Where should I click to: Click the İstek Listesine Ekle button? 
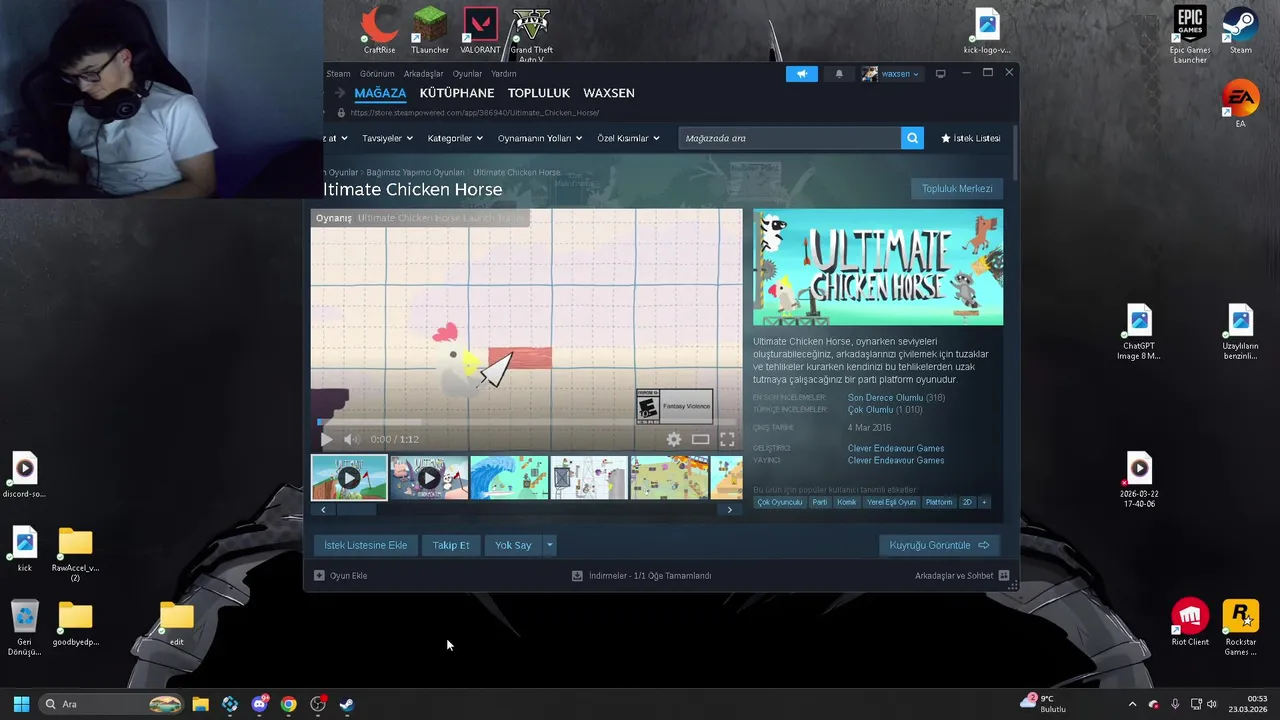pyautogui.click(x=365, y=545)
